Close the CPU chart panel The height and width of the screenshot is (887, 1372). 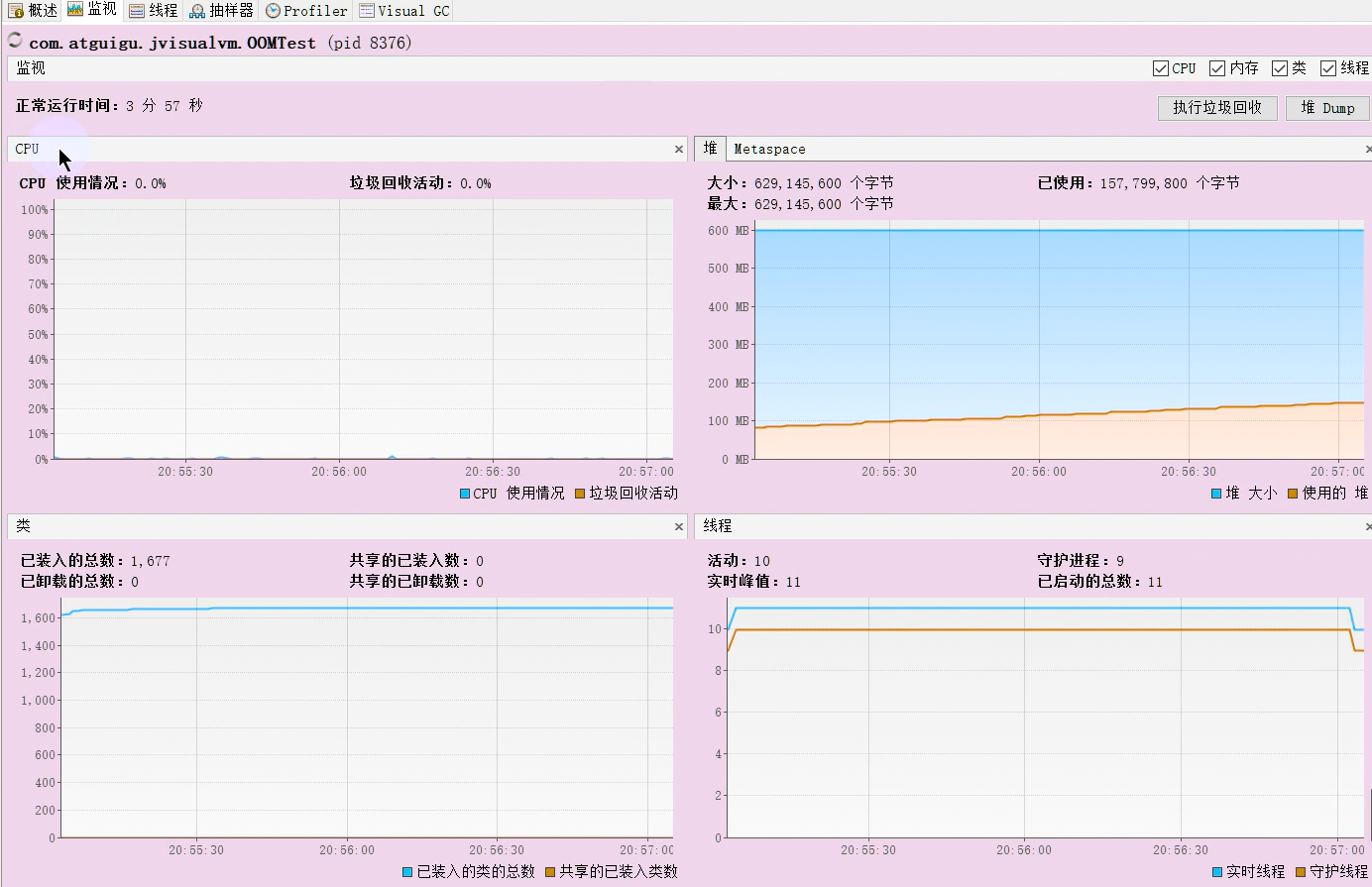679,149
